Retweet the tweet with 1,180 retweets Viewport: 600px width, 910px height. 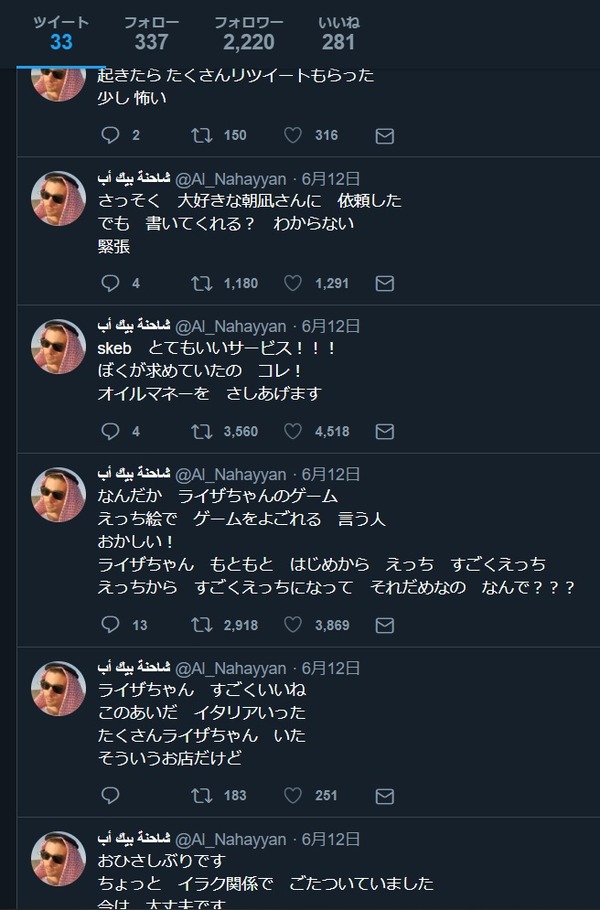click(201, 283)
